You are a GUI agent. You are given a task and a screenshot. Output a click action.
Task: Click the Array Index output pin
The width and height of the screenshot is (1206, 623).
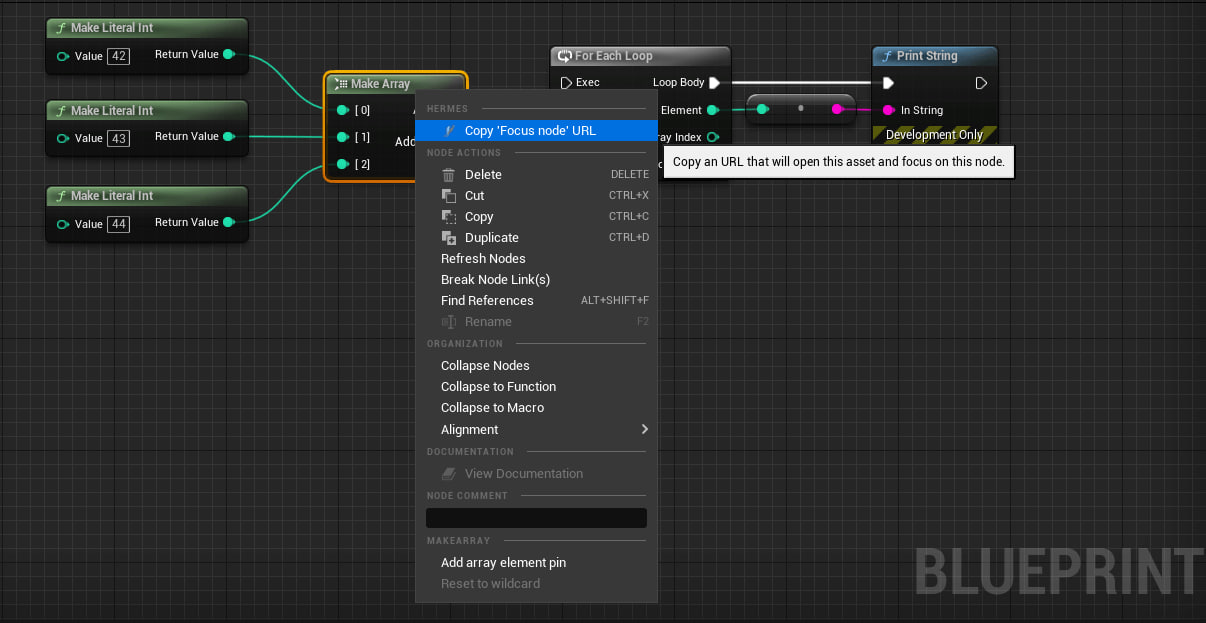[713, 137]
